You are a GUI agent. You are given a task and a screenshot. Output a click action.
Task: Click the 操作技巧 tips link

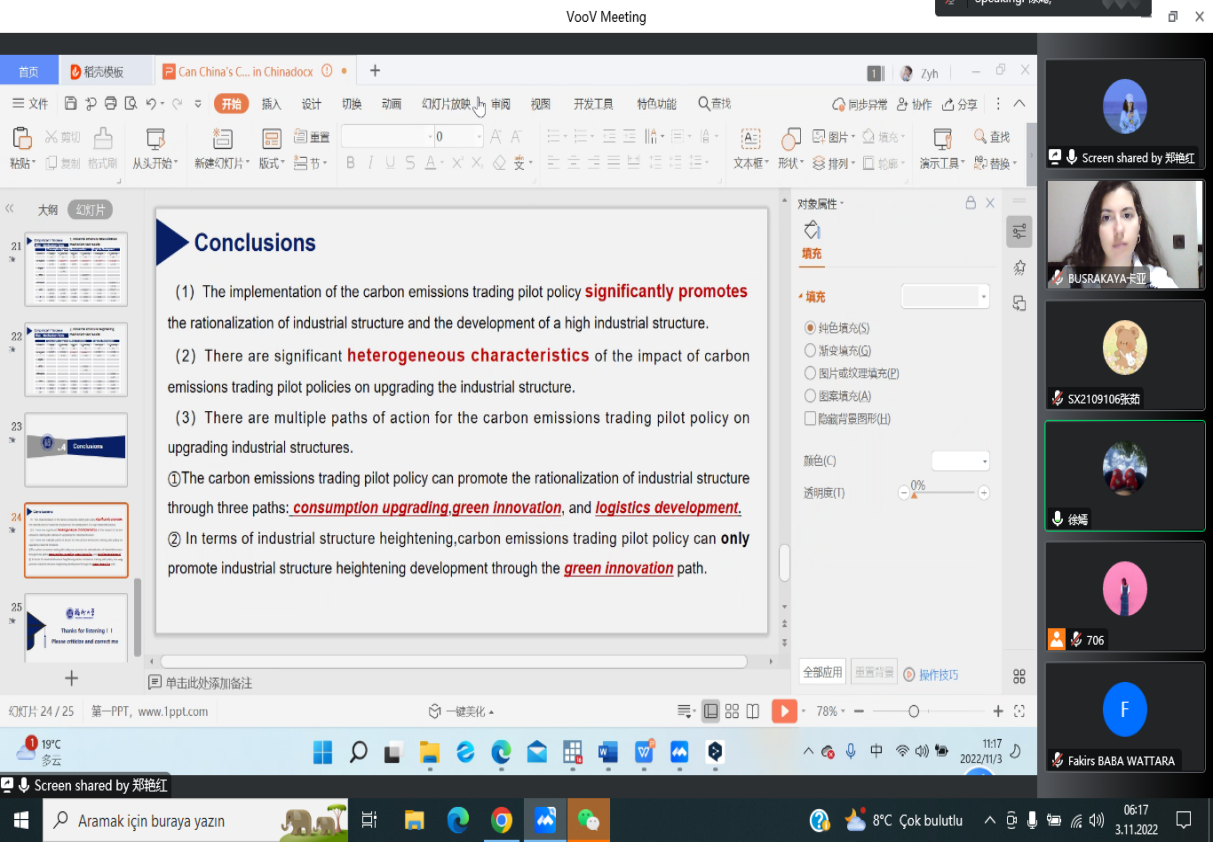938,675
